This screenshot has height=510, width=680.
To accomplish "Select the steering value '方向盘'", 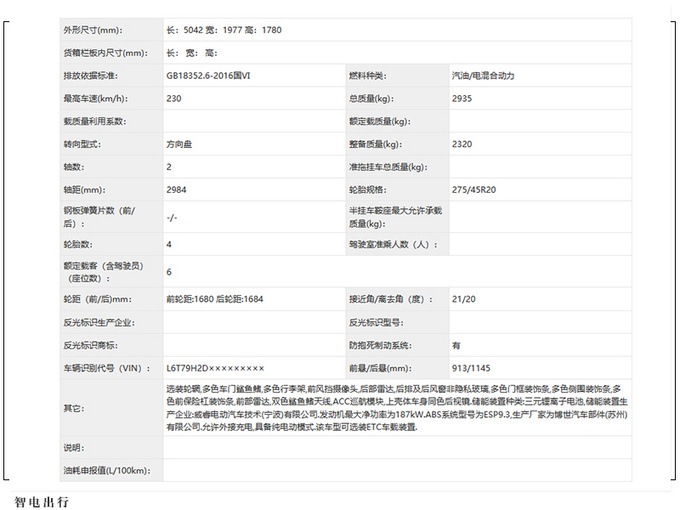I will coord(179,144).
